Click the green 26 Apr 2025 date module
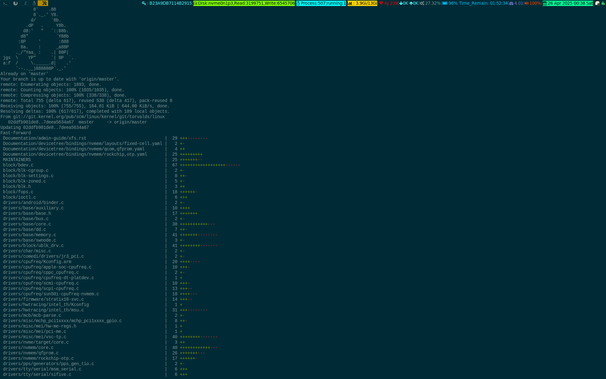606x379 pixels. [567, 3]
